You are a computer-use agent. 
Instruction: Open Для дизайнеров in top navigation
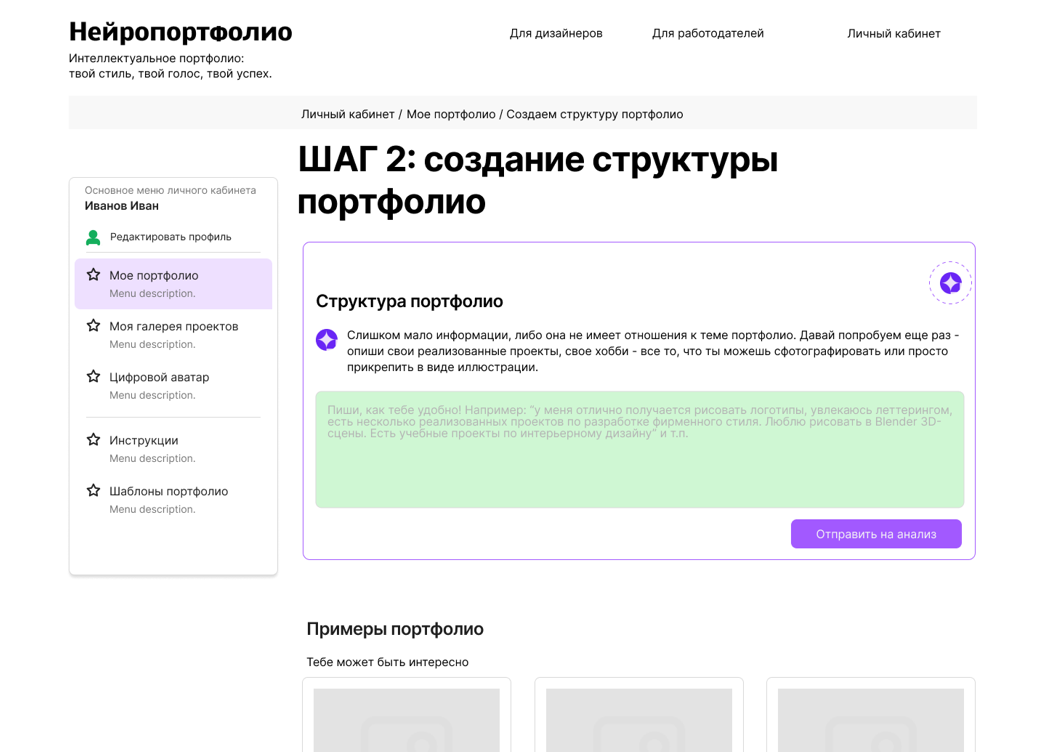coord(556,33)
